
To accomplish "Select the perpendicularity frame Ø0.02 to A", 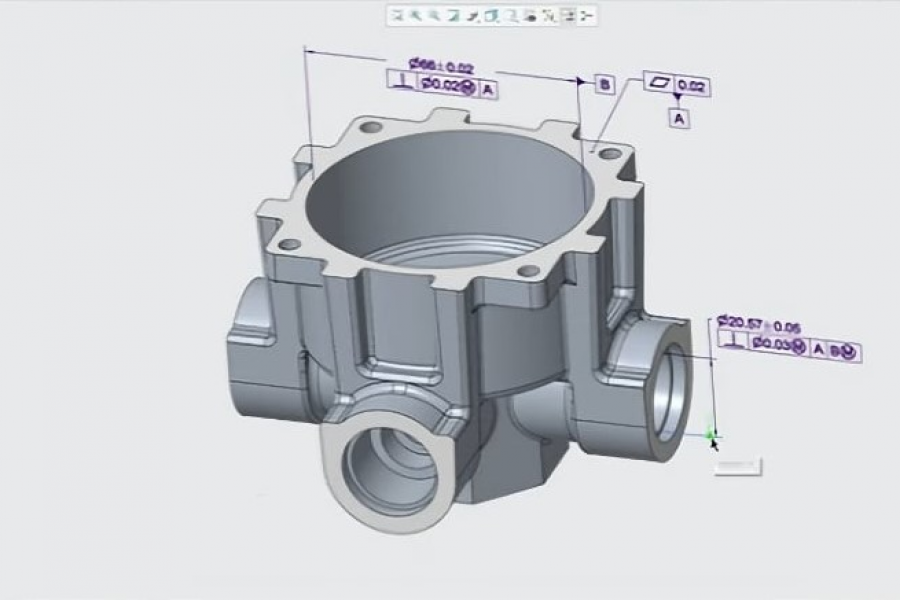I will [x=443, y=85].
